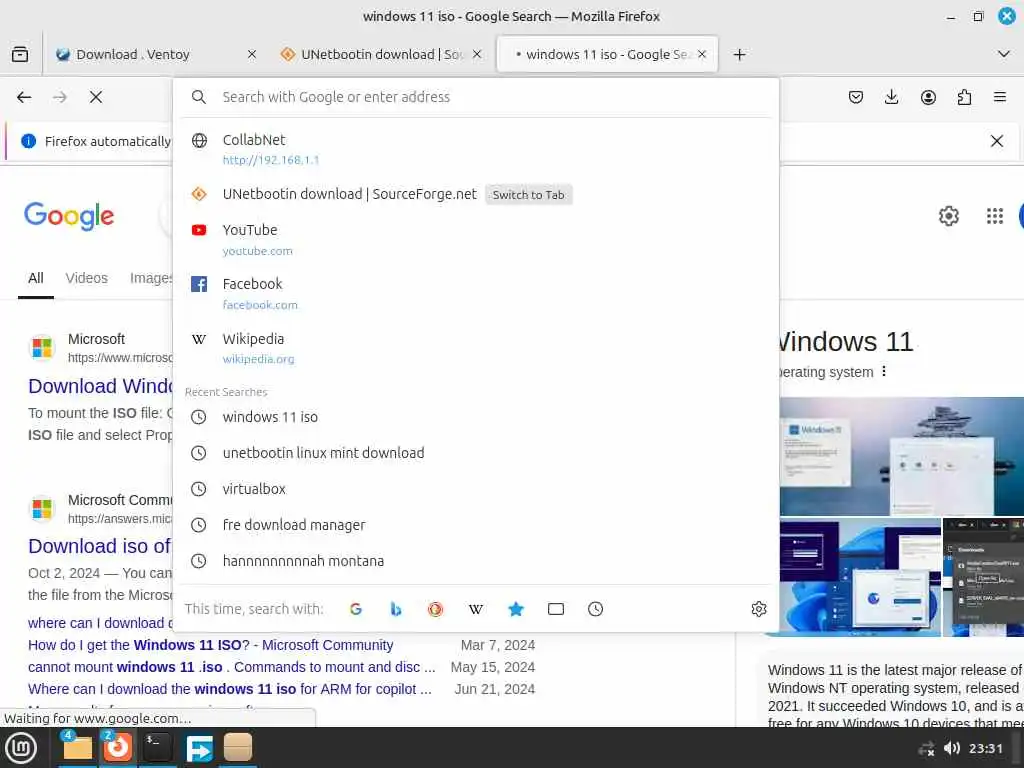Go back to the previous page
This screenshot has width=1024, height=768.
click(x=24, y=97)
